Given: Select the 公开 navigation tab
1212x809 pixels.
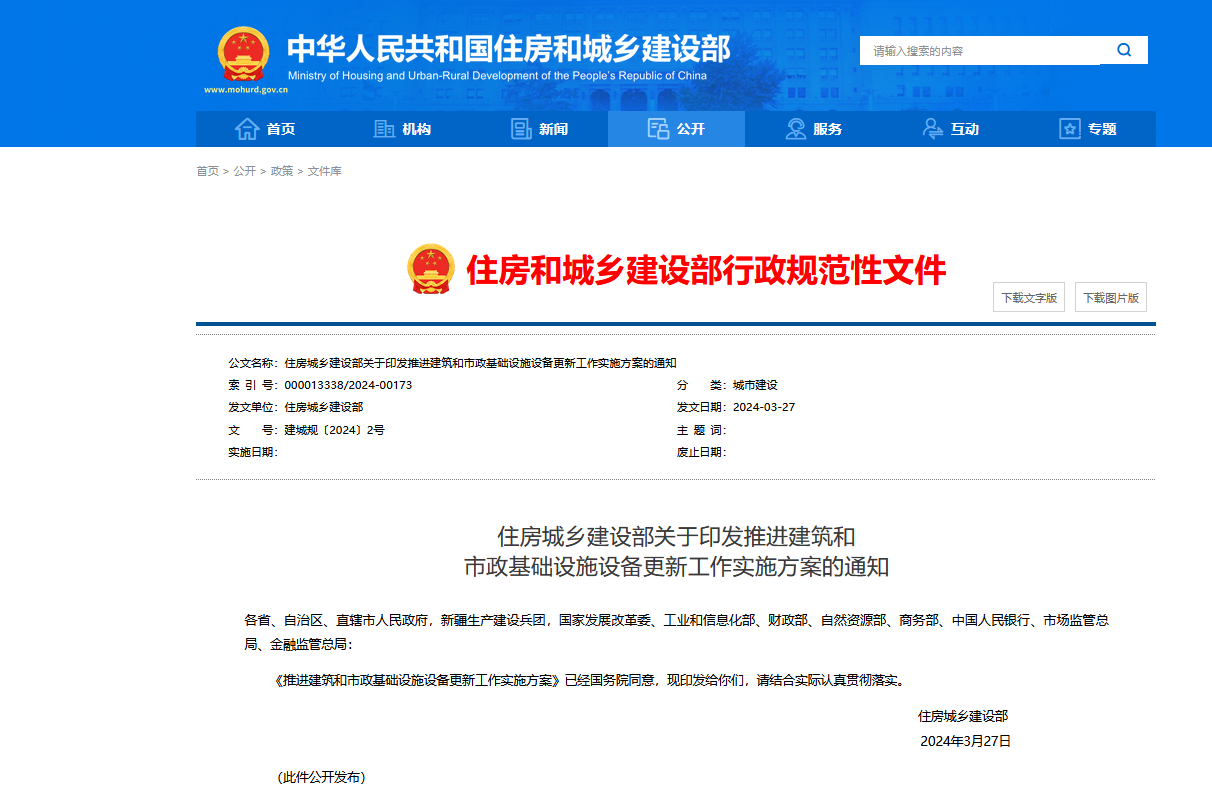Looking at the screenshot, I should point(676,129).
